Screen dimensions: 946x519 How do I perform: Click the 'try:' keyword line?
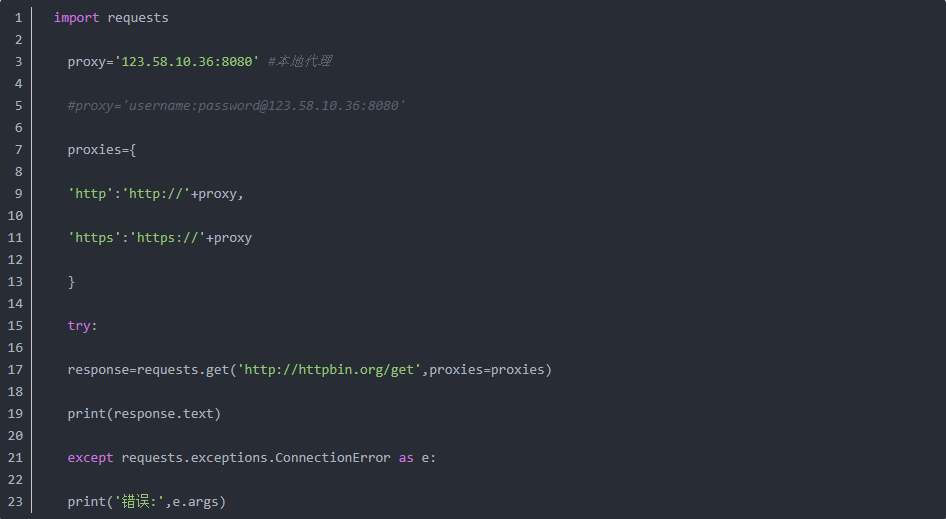coord(83,326)
